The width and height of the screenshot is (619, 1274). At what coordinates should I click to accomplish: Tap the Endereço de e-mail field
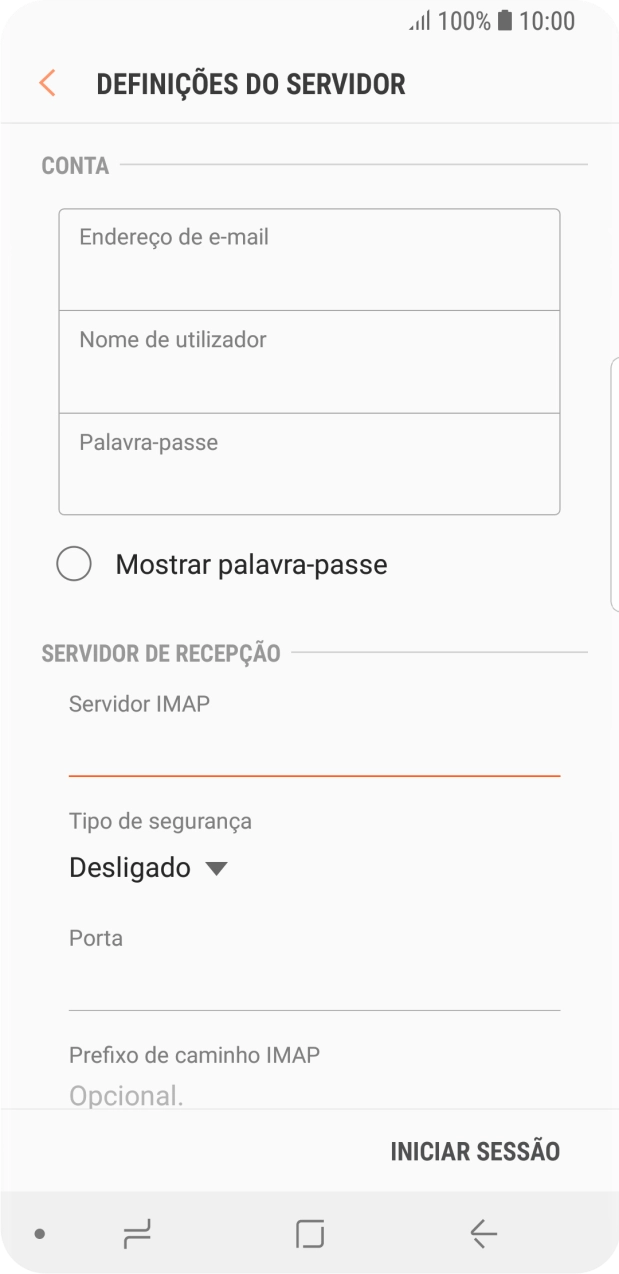(x=309, y=258)
